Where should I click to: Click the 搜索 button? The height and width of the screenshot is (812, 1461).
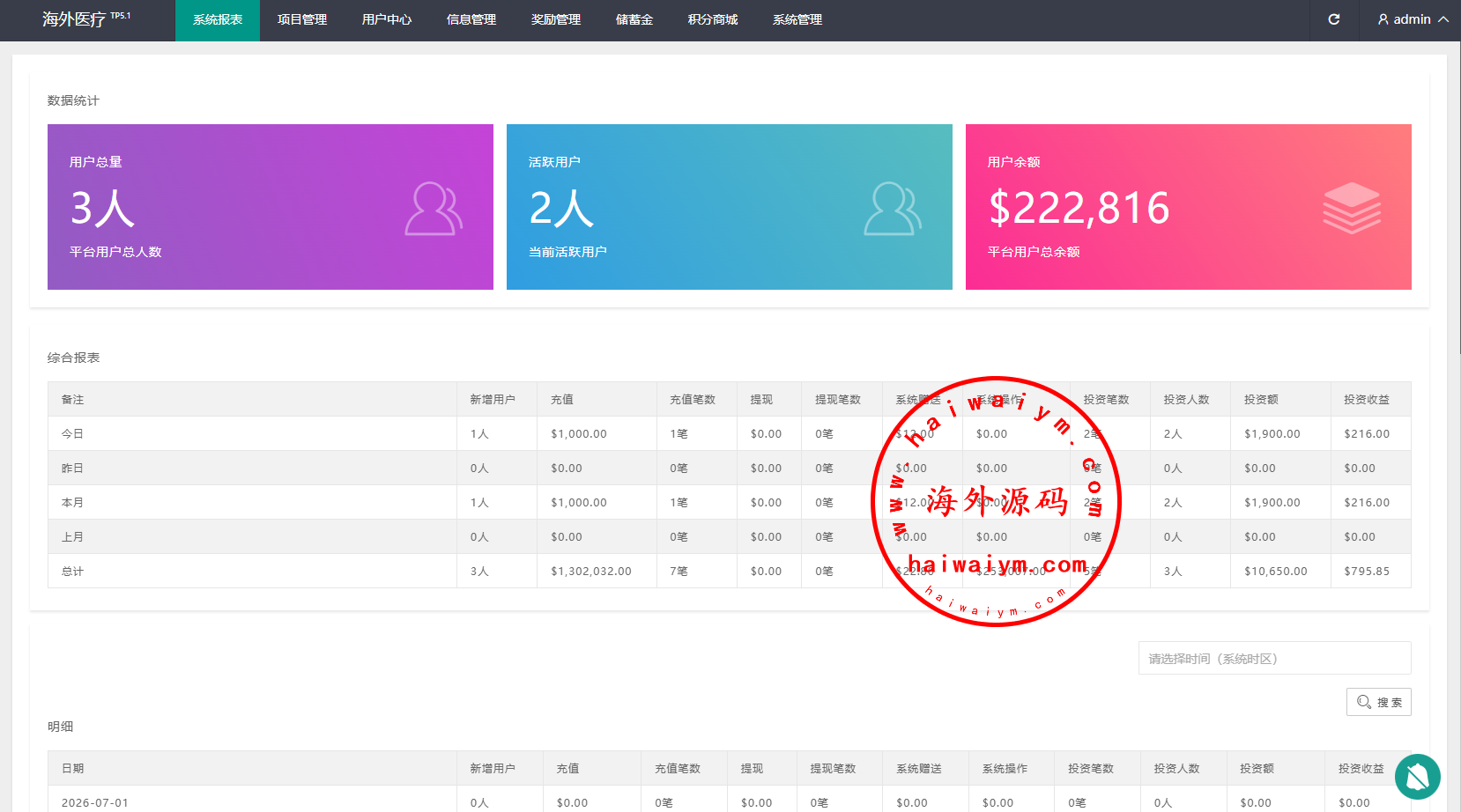tap(1379, 702)
